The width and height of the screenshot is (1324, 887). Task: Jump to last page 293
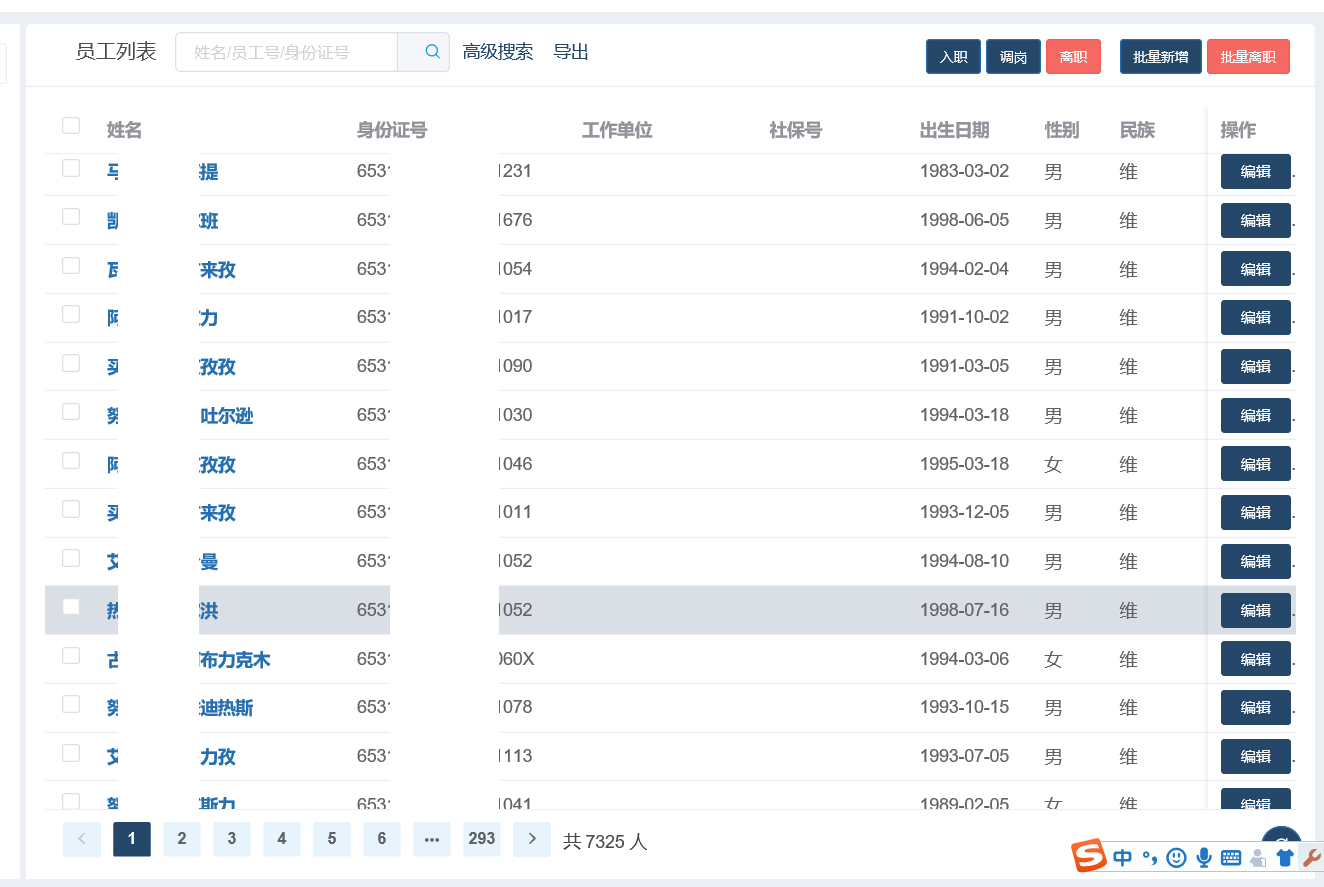(x=482, y=839)
